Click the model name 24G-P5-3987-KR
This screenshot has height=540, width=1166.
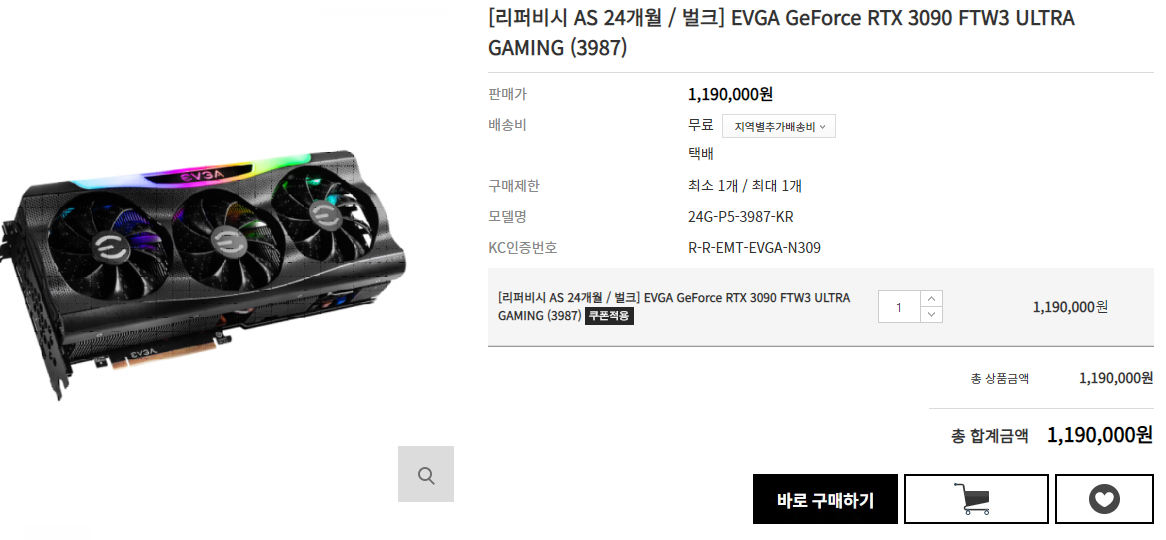741,217
